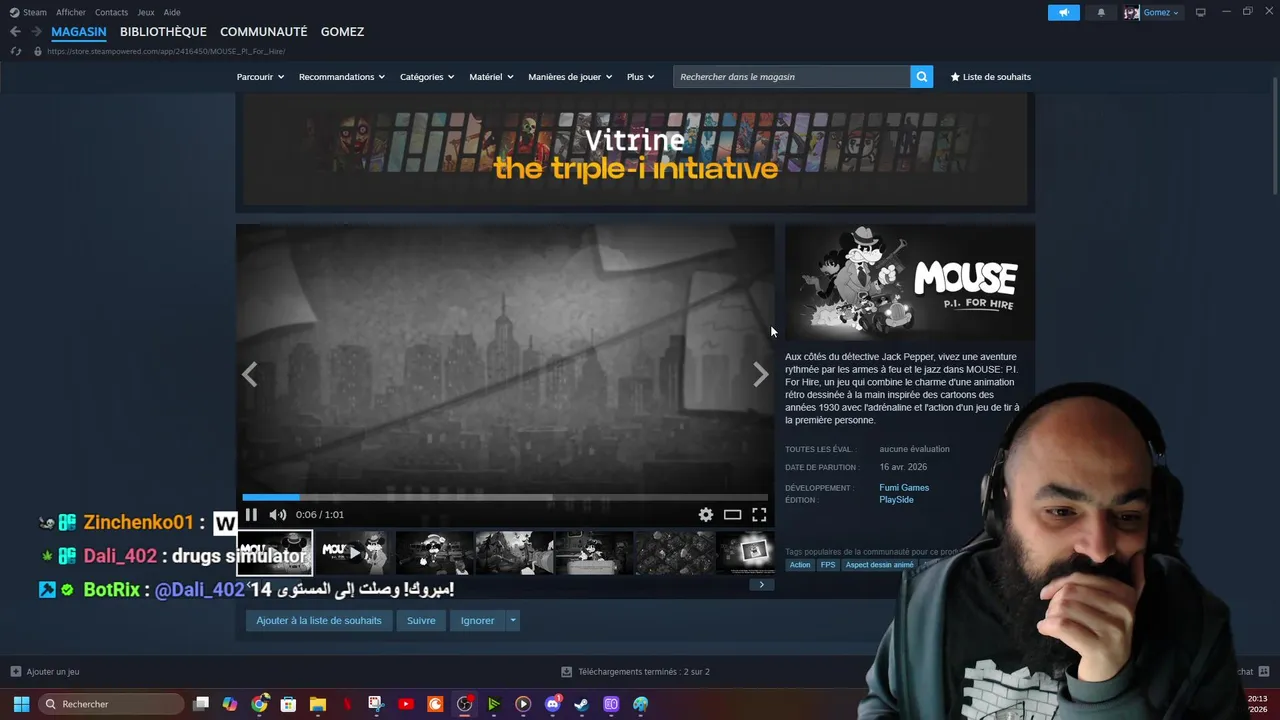Mute the trailer volume

coord(278,515)
